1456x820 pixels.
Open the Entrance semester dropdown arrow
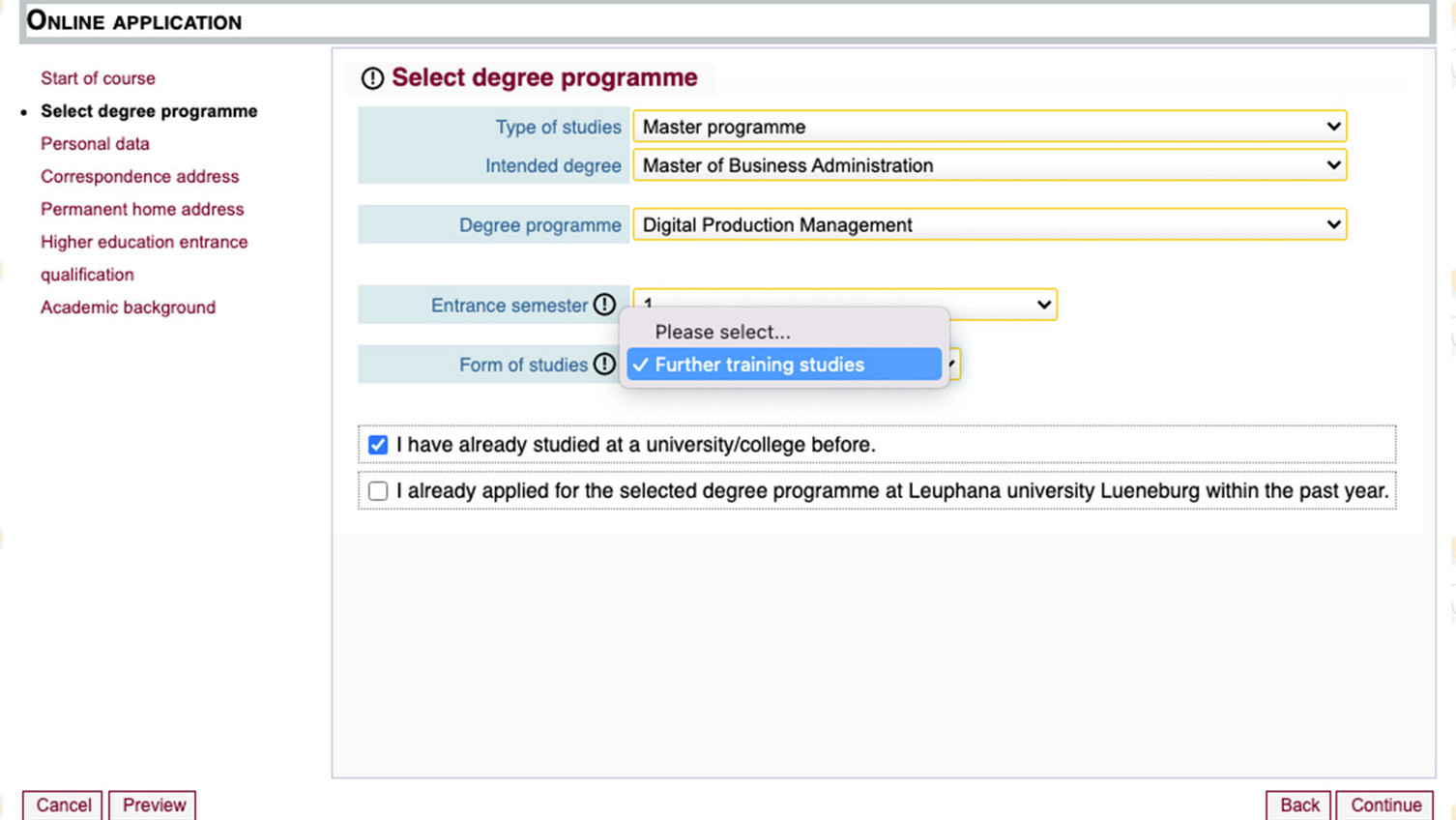[x=1043, y=305]
